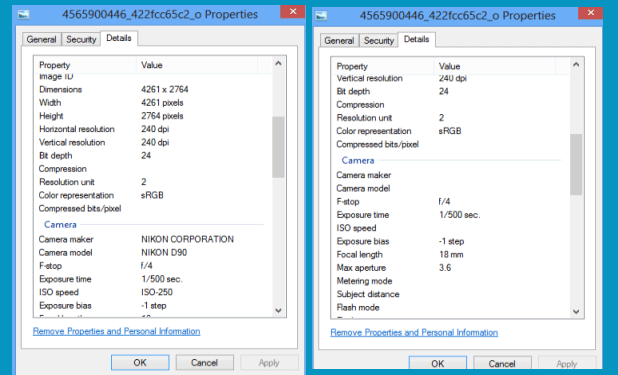Select the Resolution unit row in the right window
The image size is (618, 375).
(x=450, y=118)
